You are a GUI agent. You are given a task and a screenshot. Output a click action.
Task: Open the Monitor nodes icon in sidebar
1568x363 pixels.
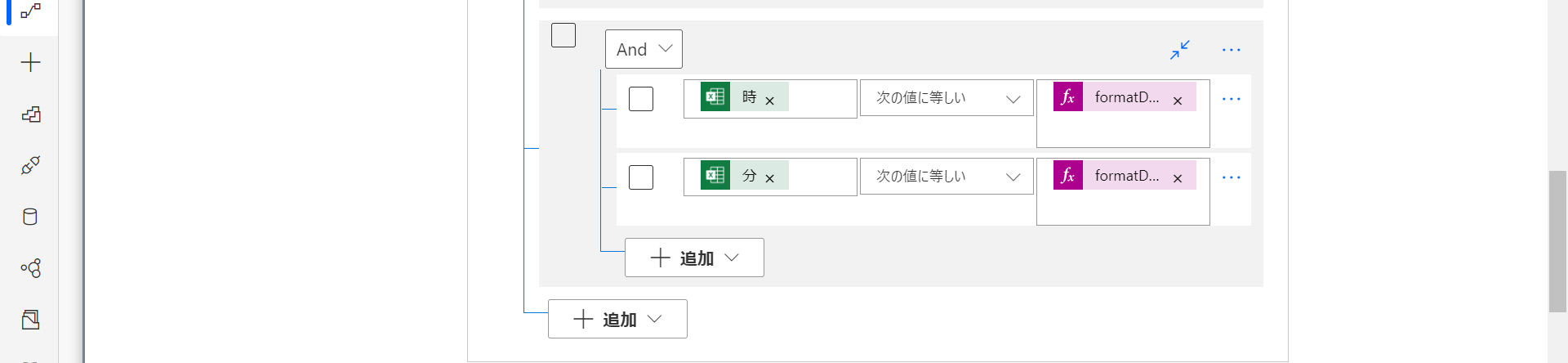30,268
